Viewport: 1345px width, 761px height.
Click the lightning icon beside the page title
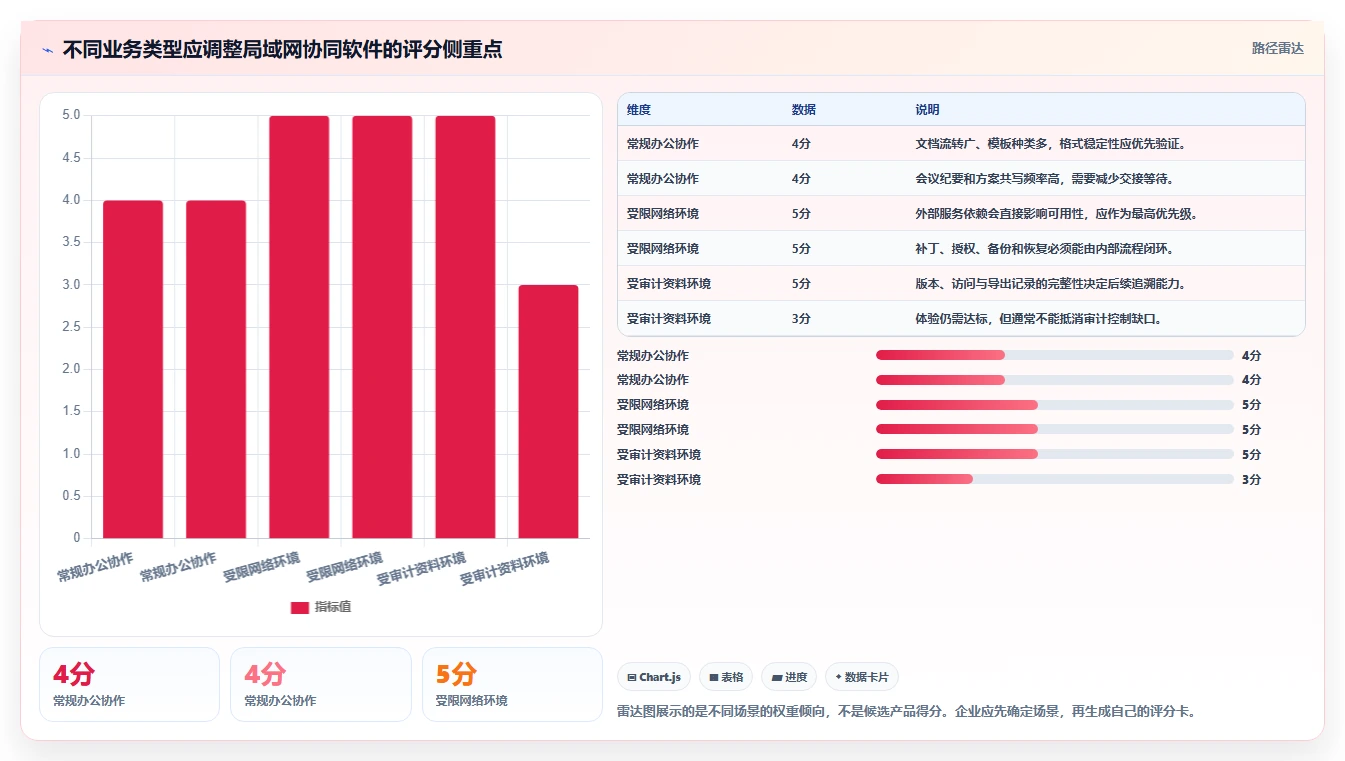pos(47,50)
